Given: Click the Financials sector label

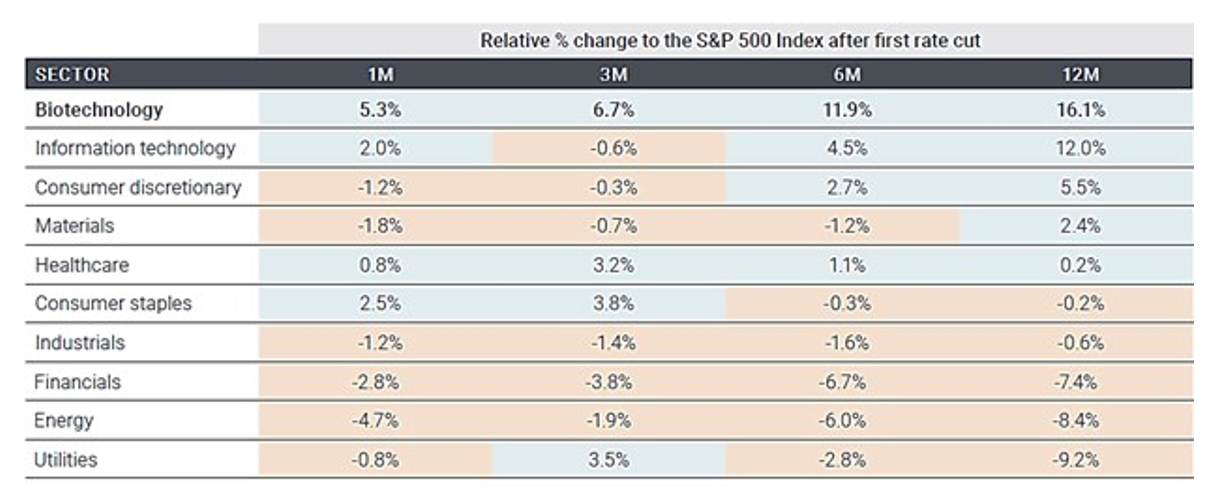Looking at the screenshot, I should pyautogui.click(x=77, y=381).
